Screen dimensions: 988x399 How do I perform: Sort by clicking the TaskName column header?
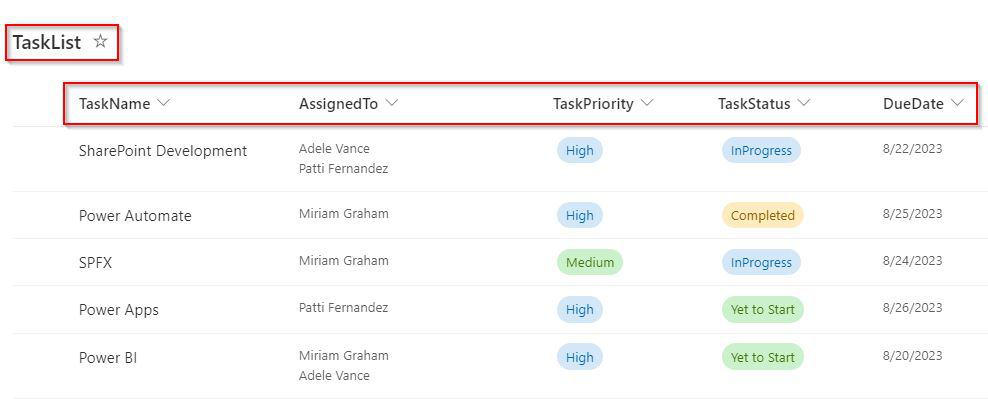pyautogui.click(x=115, y=104)
